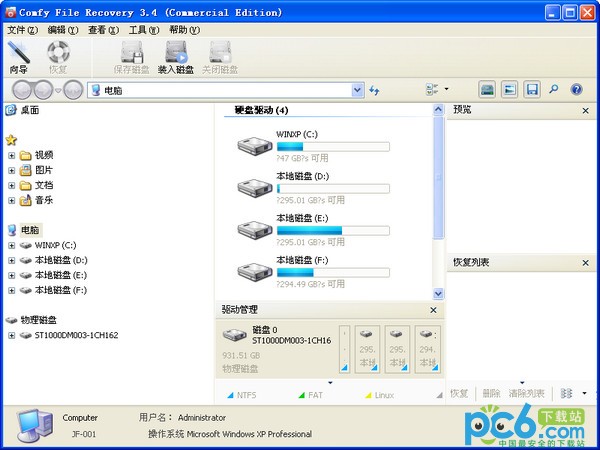Expand 本地磁盘 (E:) tree node
Viewport: 600px width, 450px height.
11,276
